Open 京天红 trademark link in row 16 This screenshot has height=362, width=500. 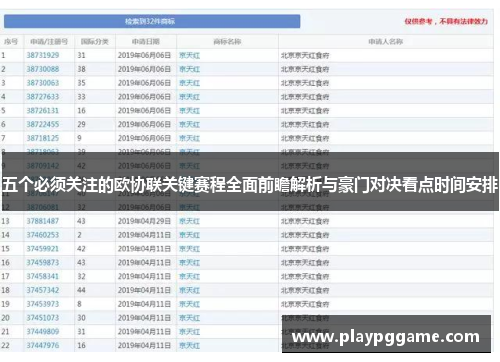coord(189,263)
